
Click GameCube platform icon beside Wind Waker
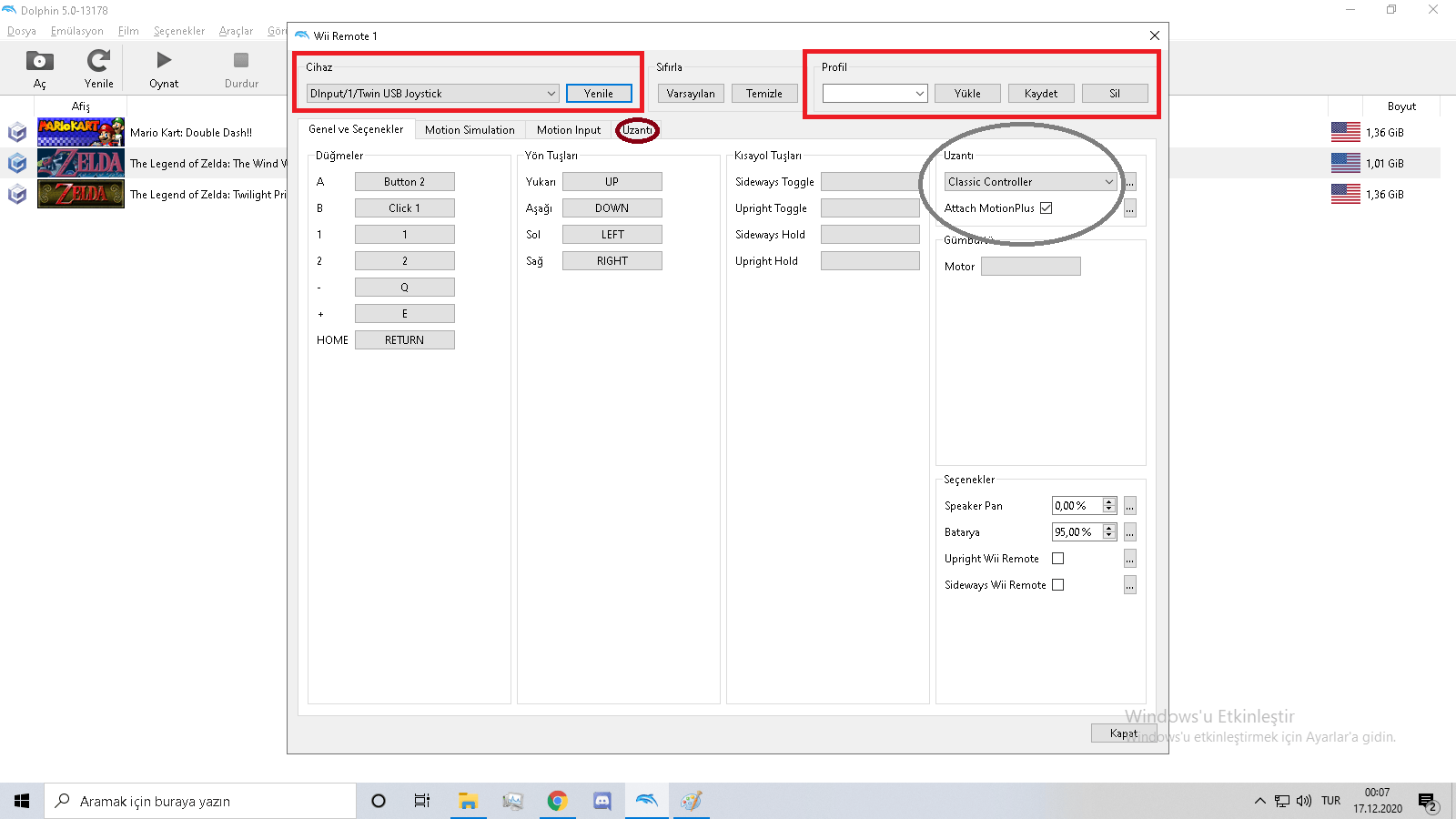tap(17, 164)
